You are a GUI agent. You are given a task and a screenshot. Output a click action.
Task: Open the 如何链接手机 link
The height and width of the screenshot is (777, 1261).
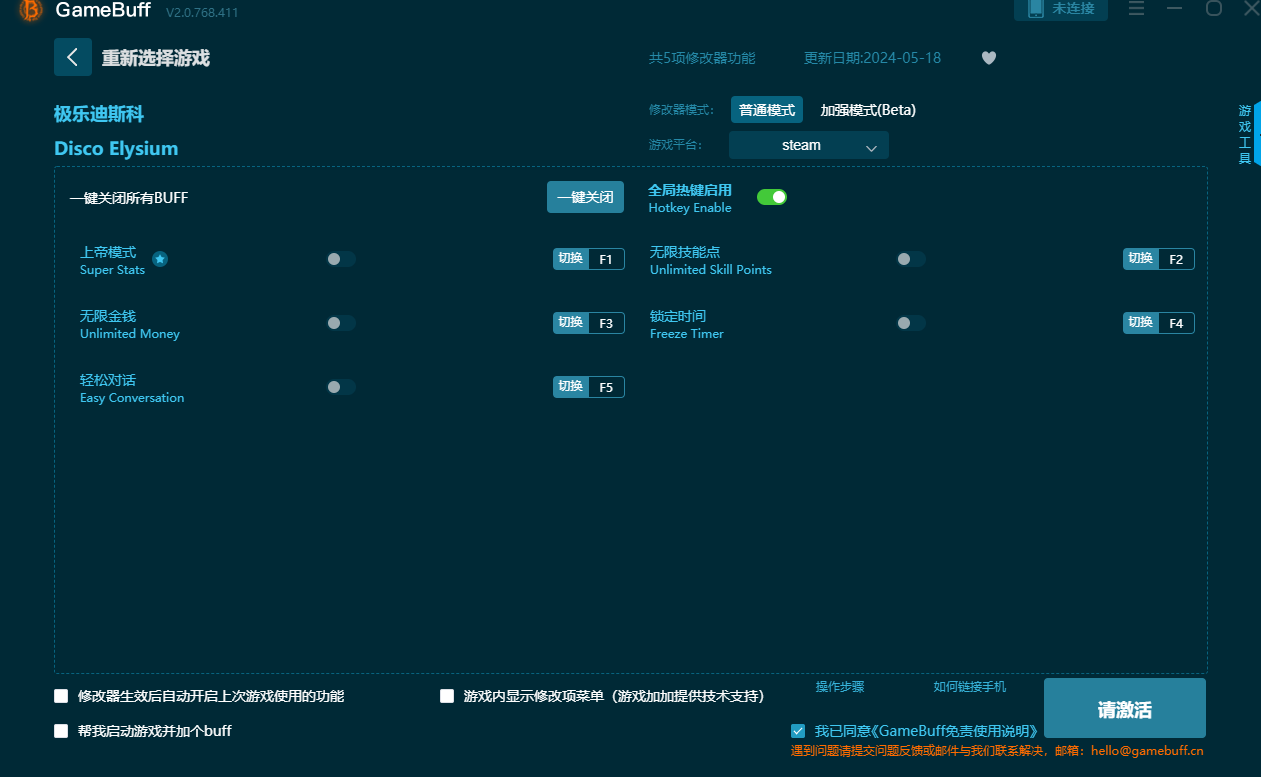click(970, 687)
